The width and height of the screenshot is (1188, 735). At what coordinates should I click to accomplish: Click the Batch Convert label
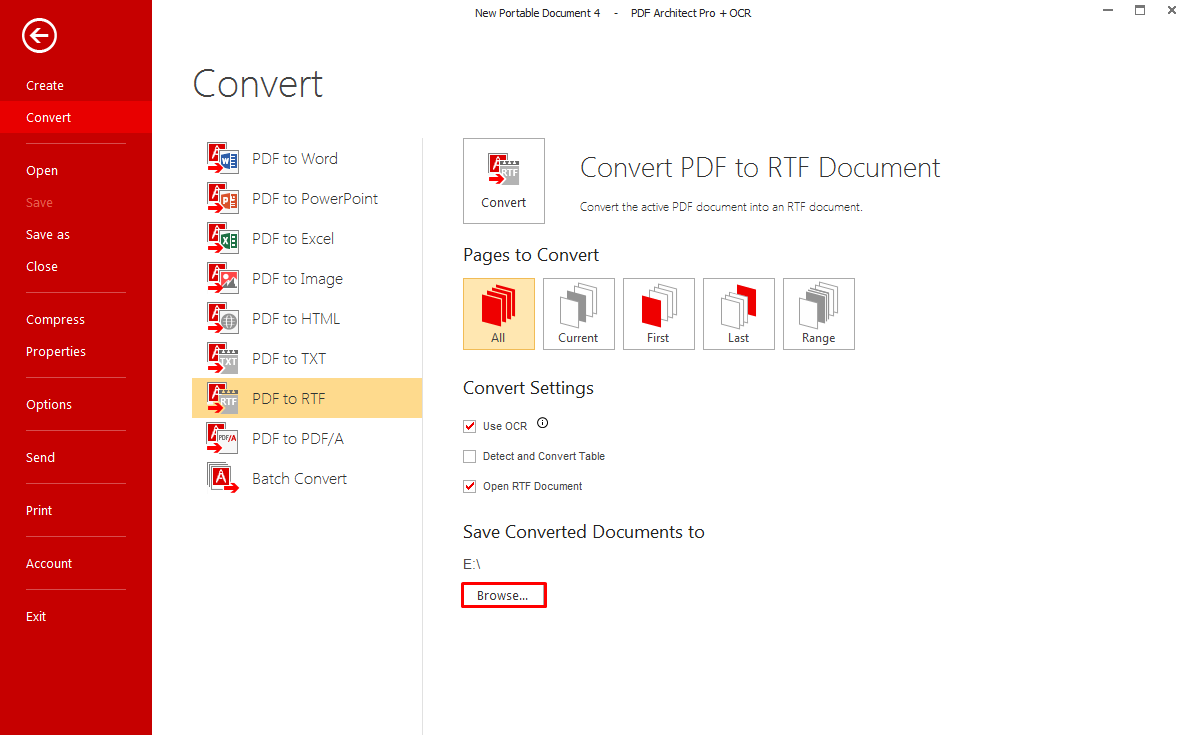click(x=300, y=479)
